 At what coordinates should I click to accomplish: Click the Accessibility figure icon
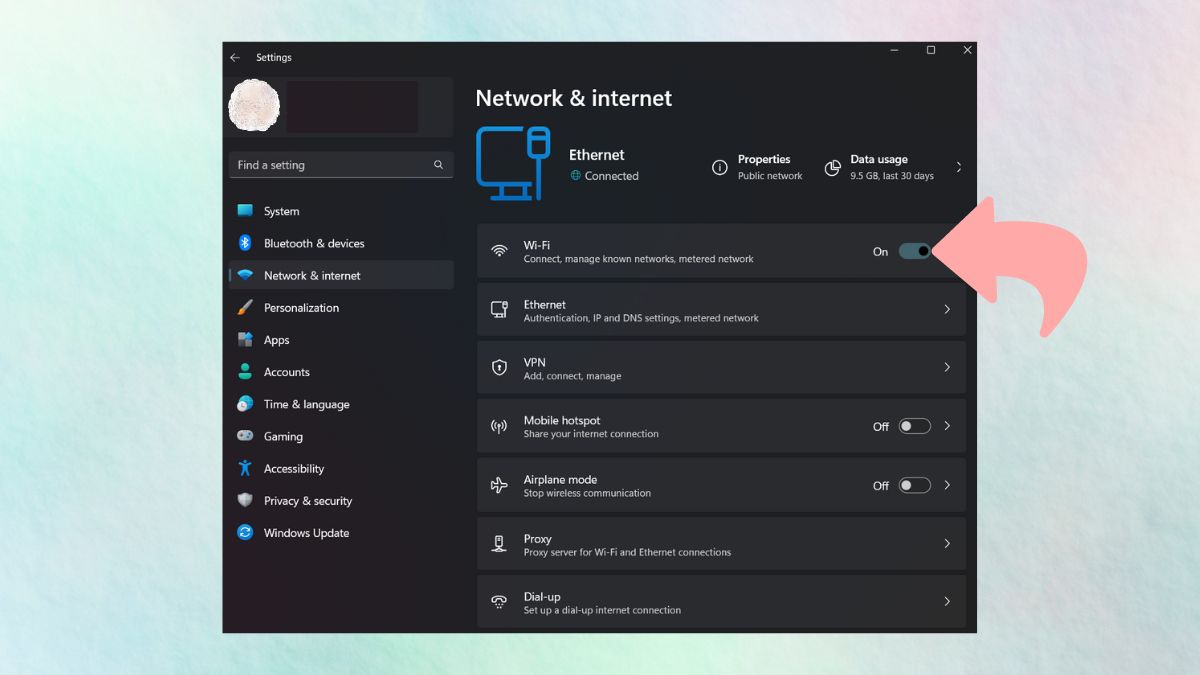[x=245, y=468]
